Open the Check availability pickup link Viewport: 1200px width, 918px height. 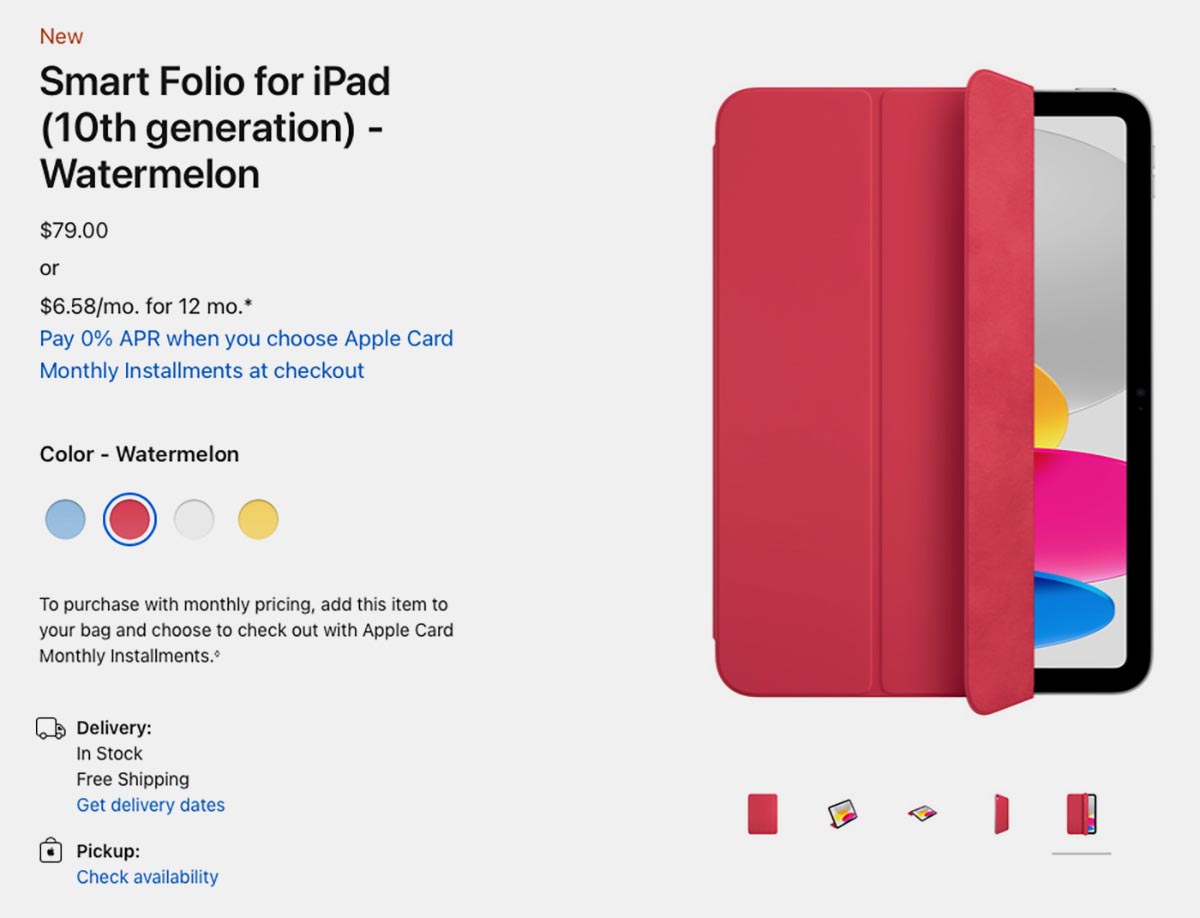147,877
